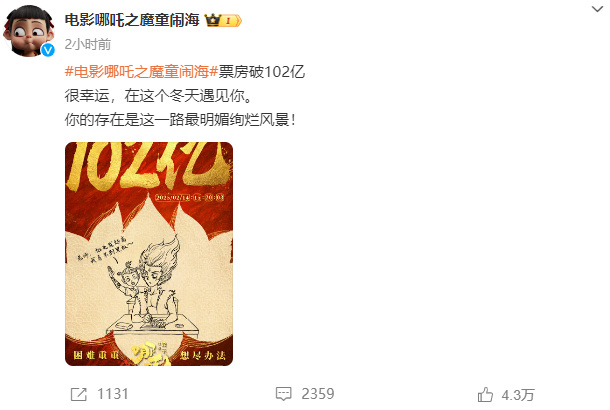Click the gold crown membership icon
The image size is (610, 410).
click(x=213, y=20)
